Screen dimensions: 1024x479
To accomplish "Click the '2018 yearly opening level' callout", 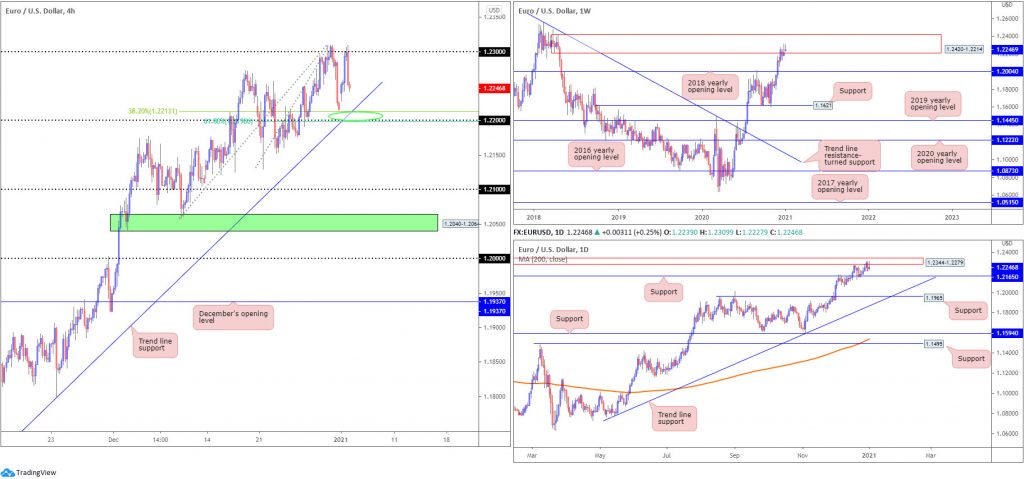I will coord(711,86).
